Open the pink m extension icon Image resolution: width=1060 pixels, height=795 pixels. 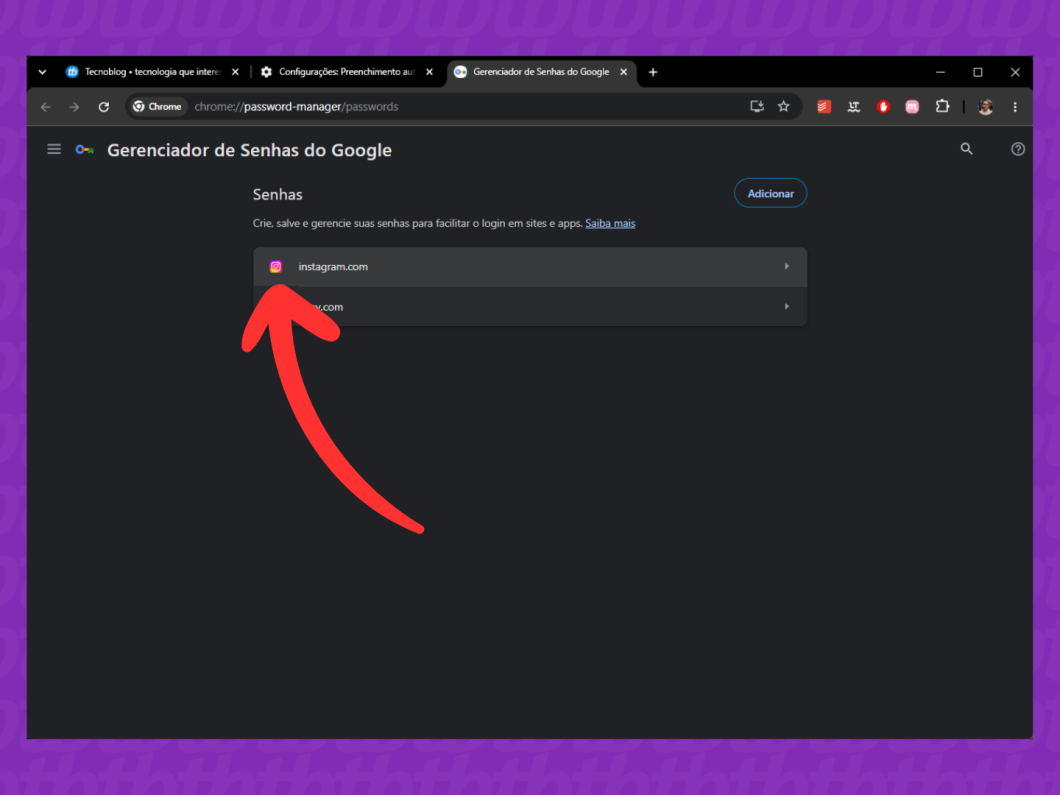point(912,107)
